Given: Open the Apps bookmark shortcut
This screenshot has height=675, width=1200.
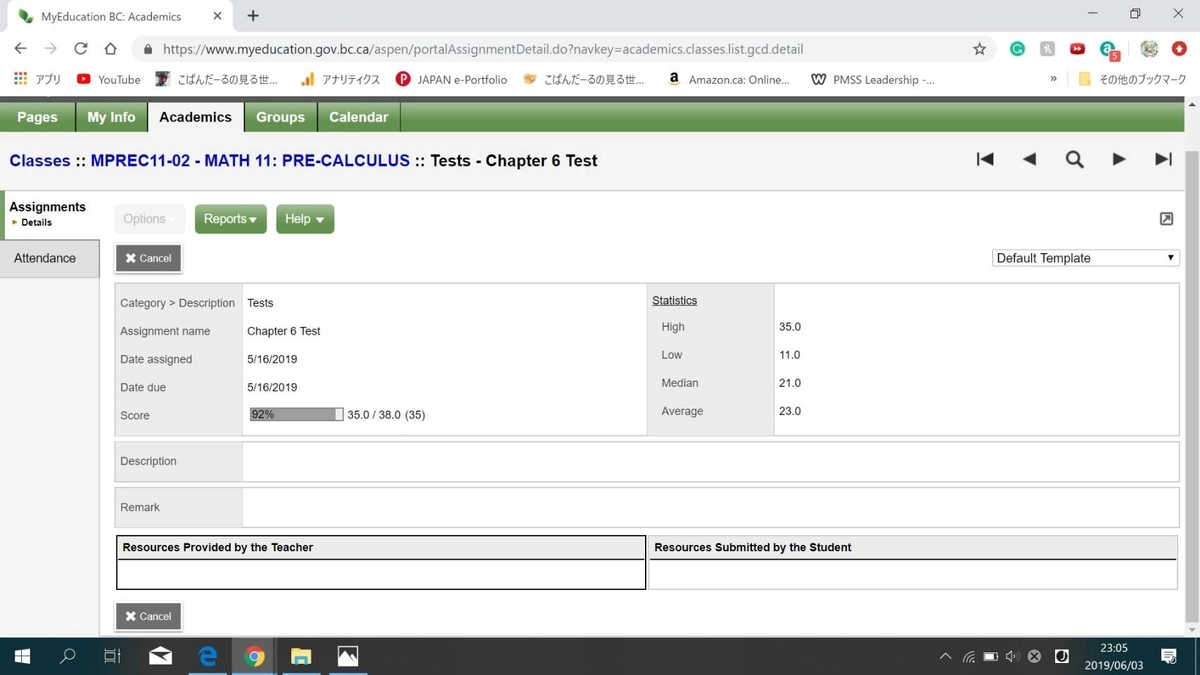Looking at the screenshot, I should pyautogui.click(x=37, y=79).
